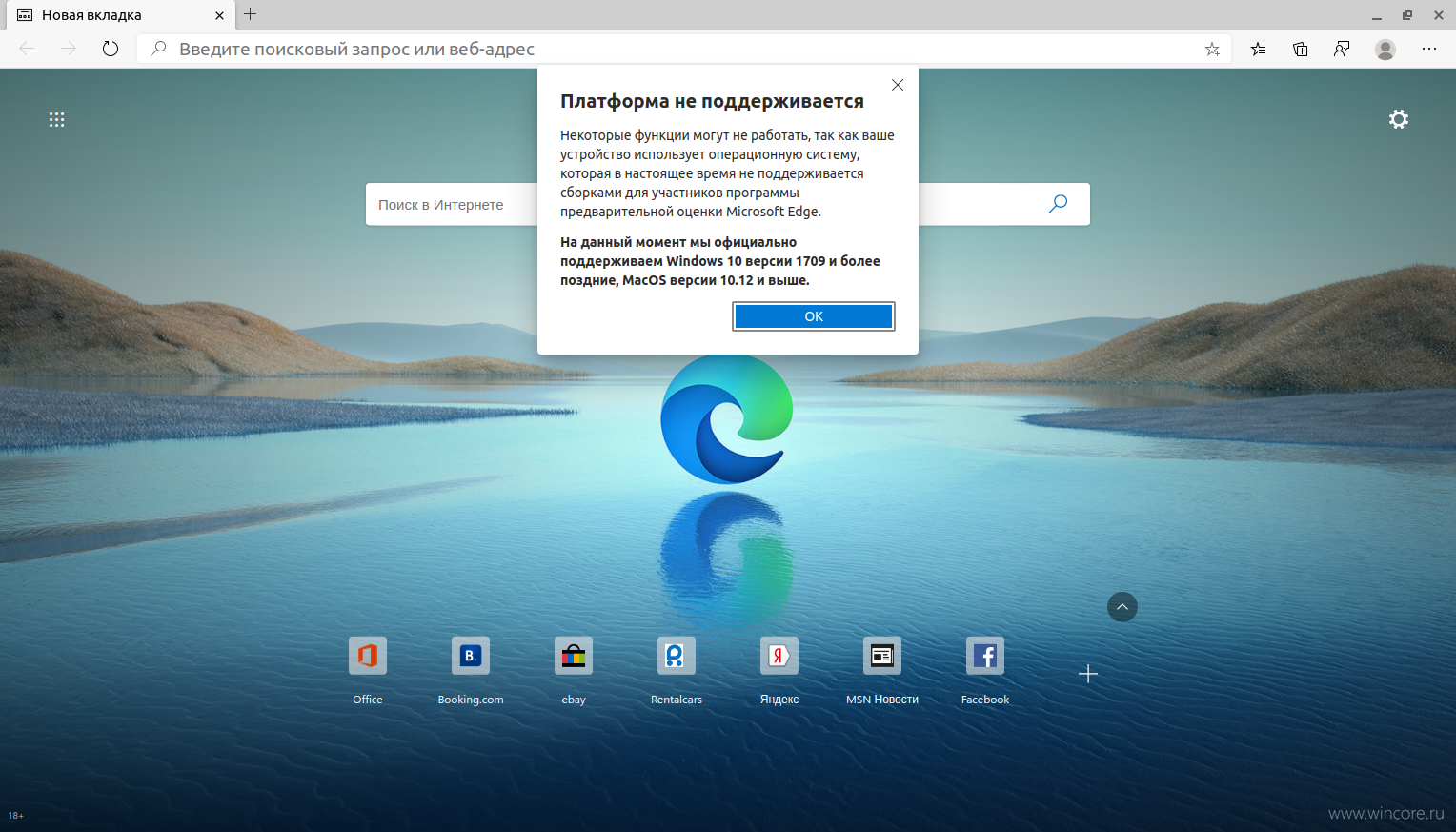The width and height of the screenshot is (1456, 832).
Task: Focus the address bar
Action: point(684,49)
